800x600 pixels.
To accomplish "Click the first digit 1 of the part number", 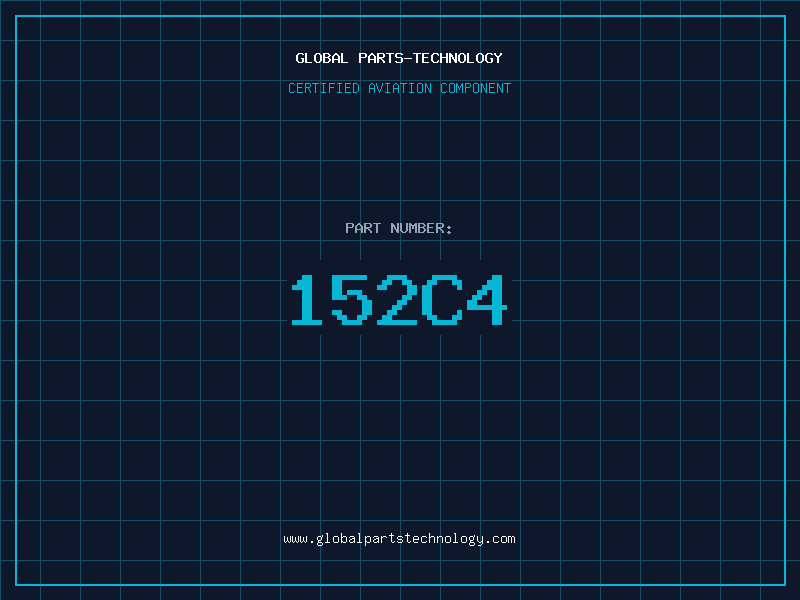I will tap(307, 300).
